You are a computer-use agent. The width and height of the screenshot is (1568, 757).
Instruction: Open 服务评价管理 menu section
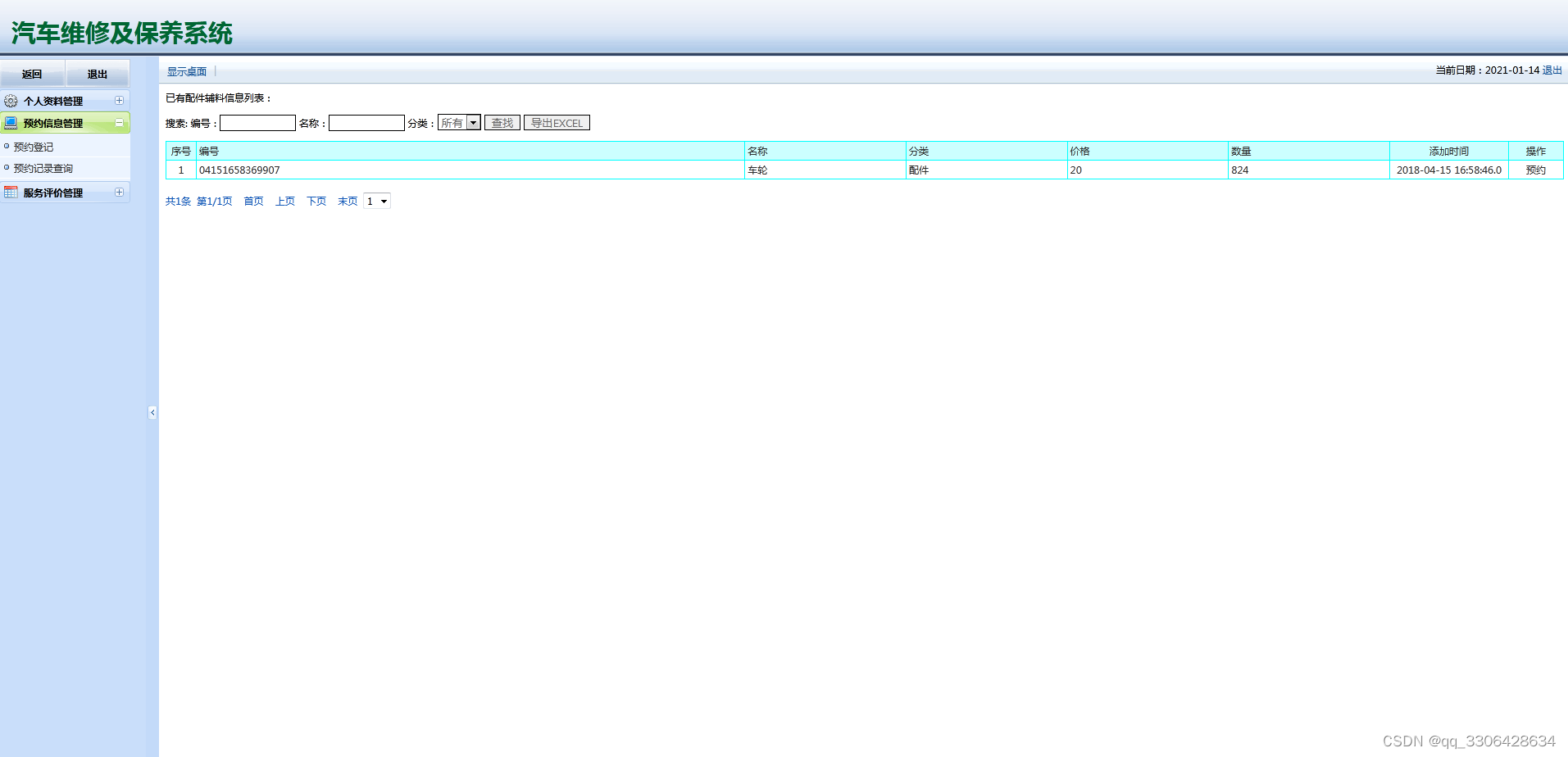click(65, 193)
